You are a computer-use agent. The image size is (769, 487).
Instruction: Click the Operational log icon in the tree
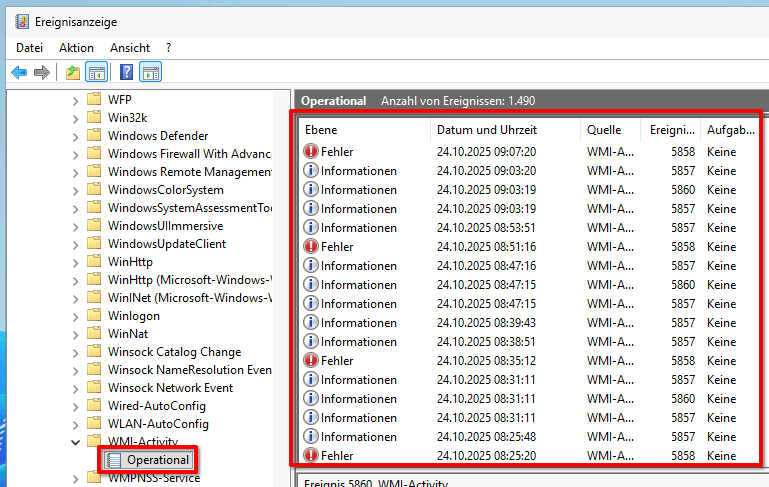tap(114, 460)
